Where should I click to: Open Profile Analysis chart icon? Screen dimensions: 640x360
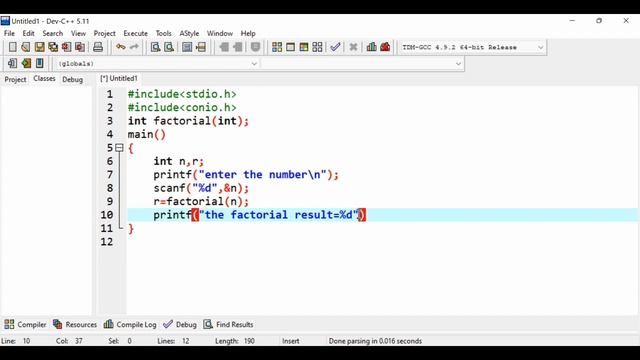(371, 47)
